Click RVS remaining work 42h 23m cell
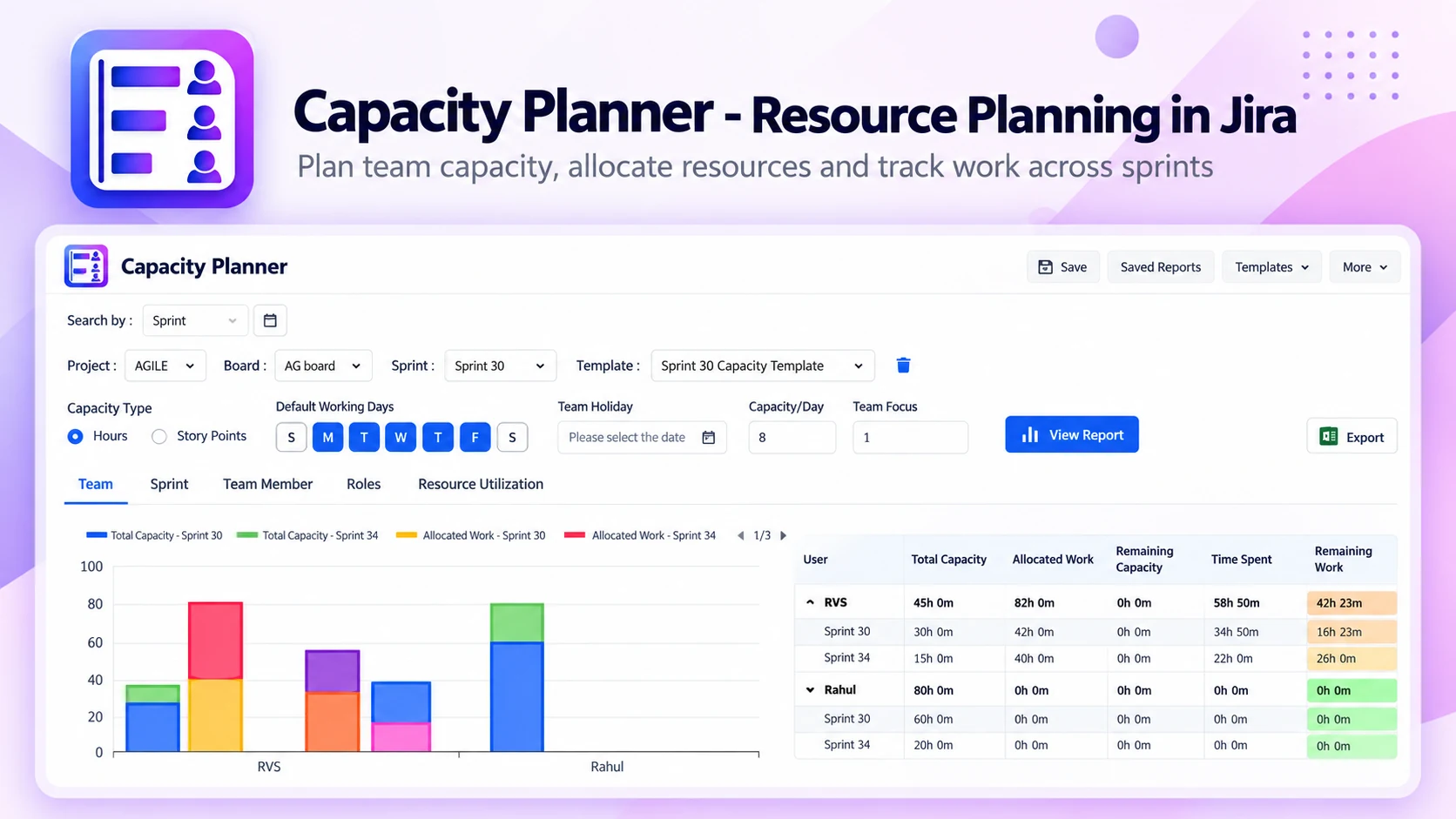Image resolution: width=1456 pixels, height=819 pixels. [x=1351, y=602]
